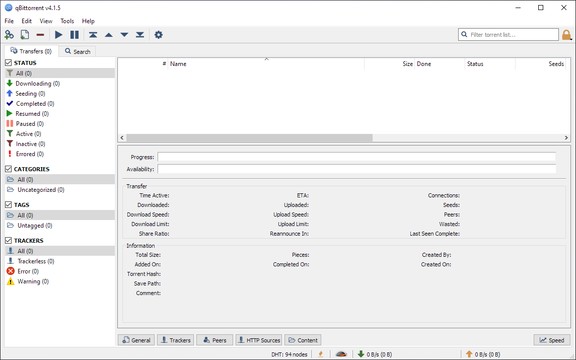
Task: Click the upload speed in status bar
Action: click(x=483, y=354)
